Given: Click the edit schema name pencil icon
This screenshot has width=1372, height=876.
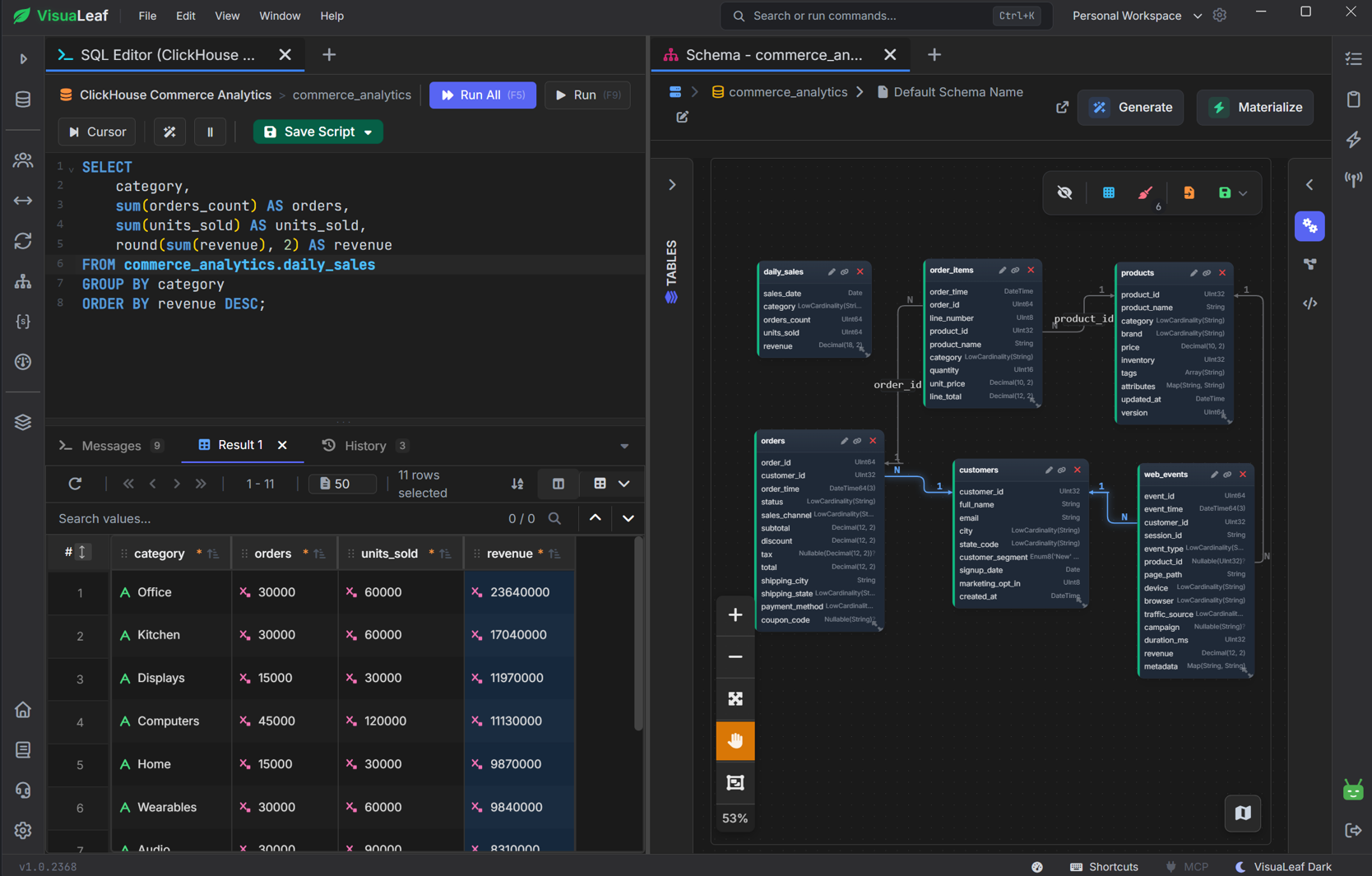Looking at the screenshot, I should pos(682,118).
